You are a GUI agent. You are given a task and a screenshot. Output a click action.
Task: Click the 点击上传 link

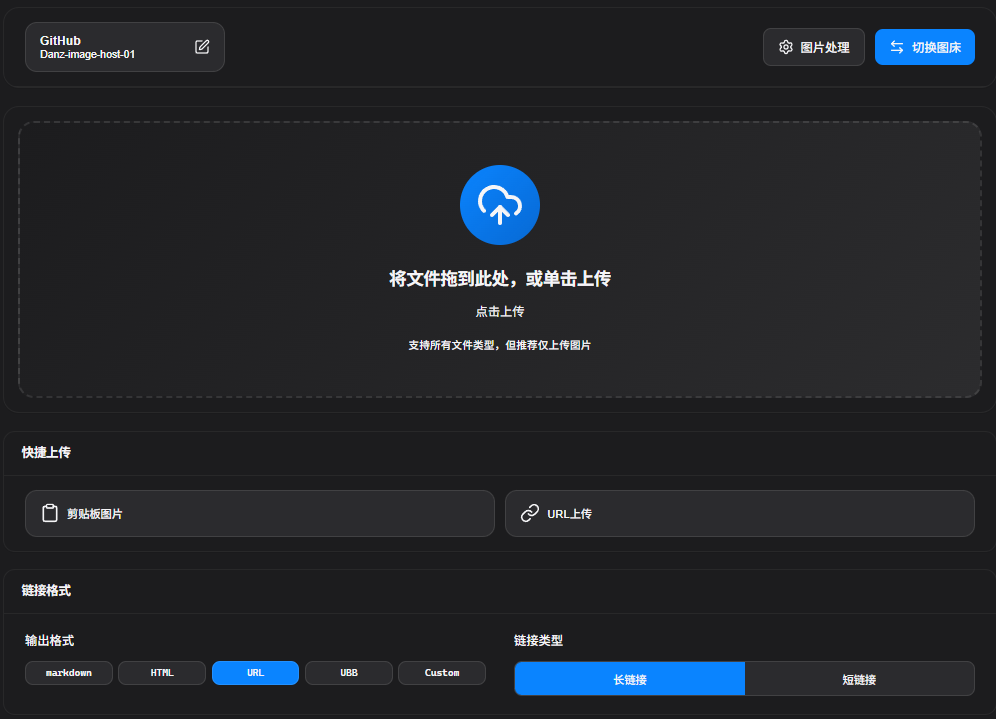tap(499, 311)
